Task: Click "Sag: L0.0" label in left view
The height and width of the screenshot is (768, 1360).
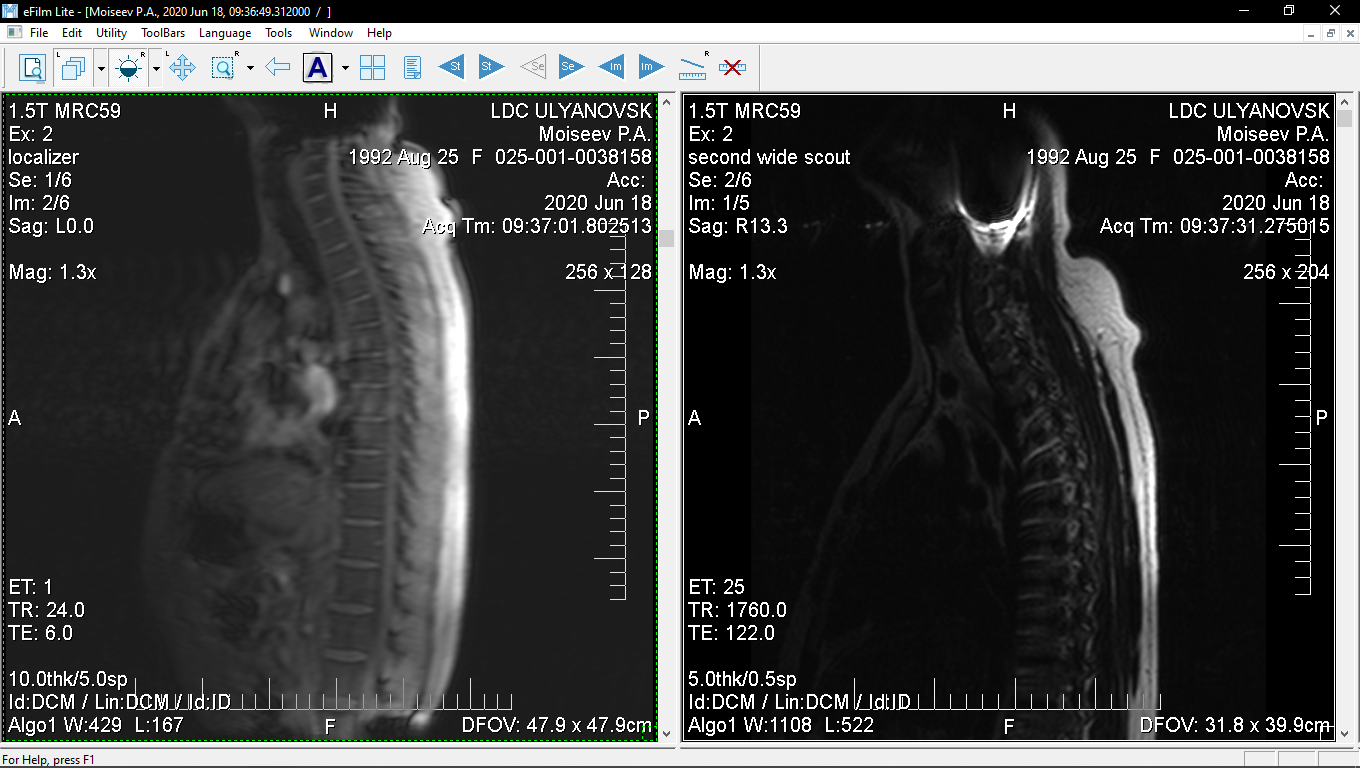Action: click(51, 226)
